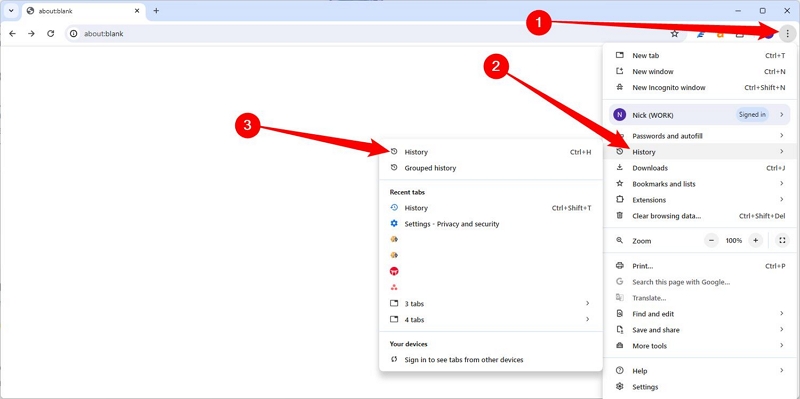Open the Nick (WORK) profile entry

point(699,115)
